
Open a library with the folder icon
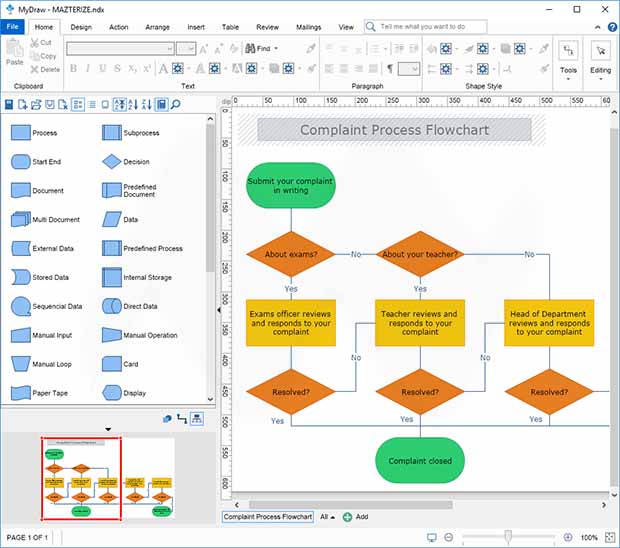click(x=36, y=104)
